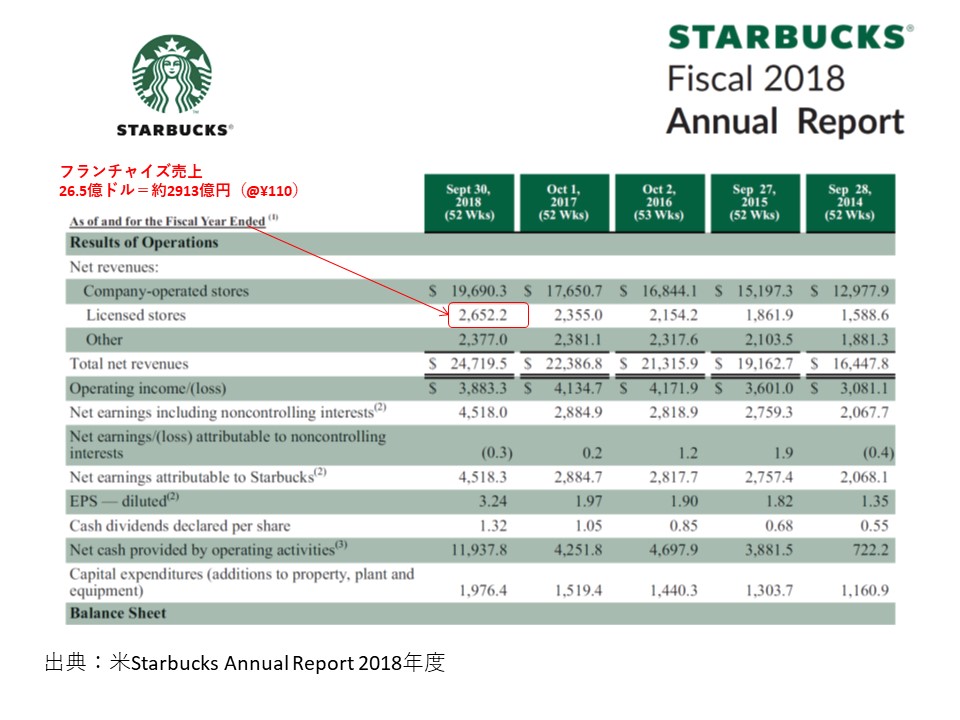Select licensed stores value 2,355.0
Screen dimensions: 960x720
(579, 315)
